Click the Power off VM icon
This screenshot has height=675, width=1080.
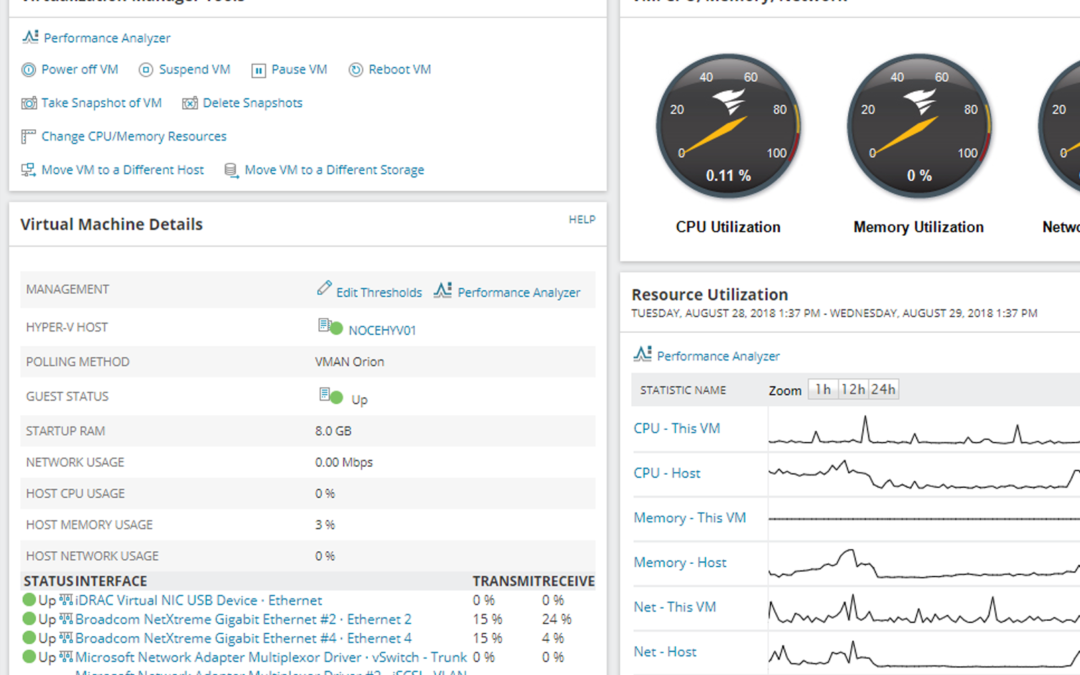[x=28, y=70]
